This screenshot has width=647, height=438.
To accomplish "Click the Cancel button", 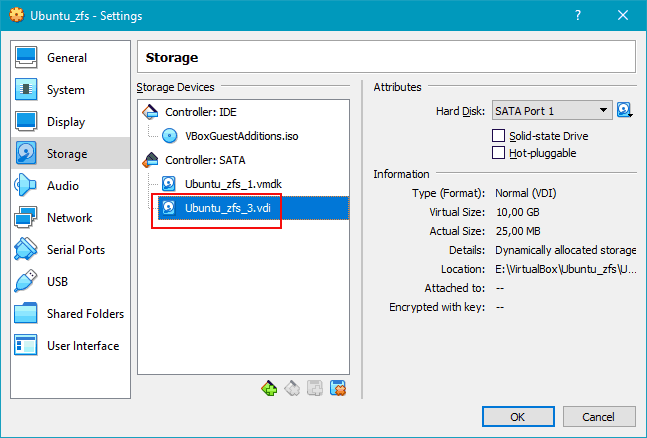I will 599,417.
